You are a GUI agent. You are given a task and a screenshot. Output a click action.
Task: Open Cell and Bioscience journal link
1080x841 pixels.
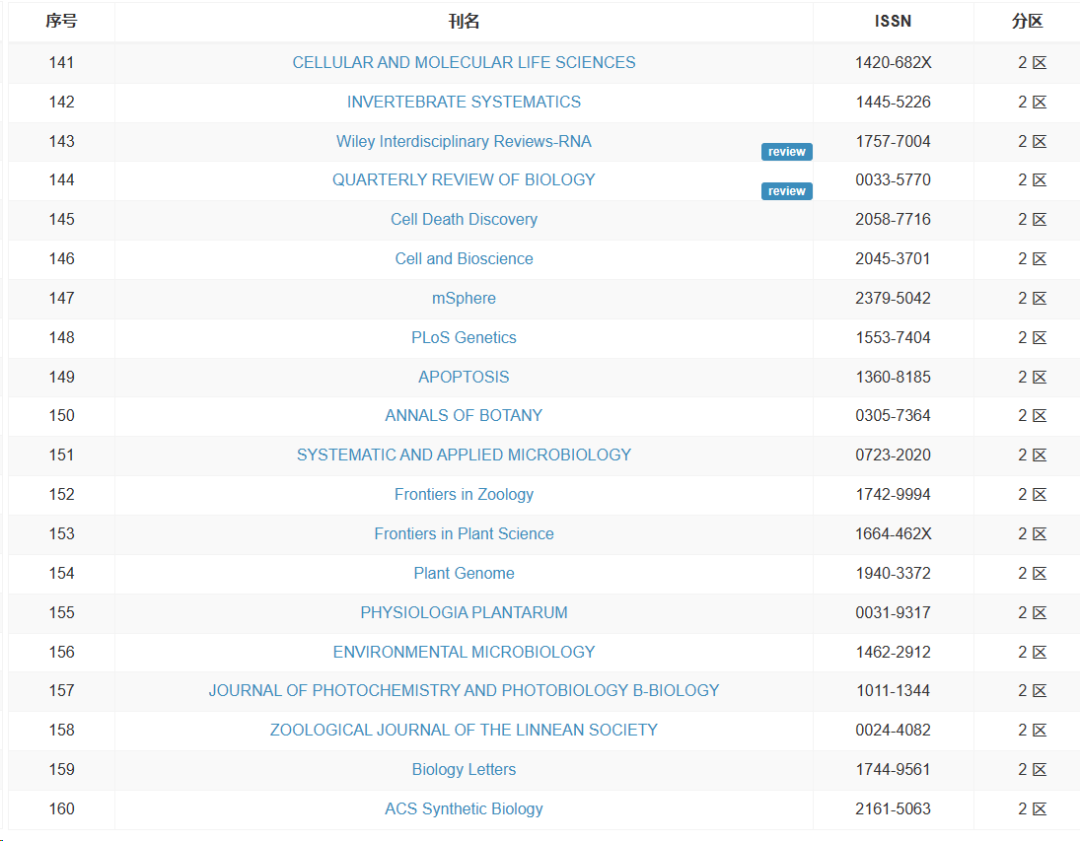[464, 258]
